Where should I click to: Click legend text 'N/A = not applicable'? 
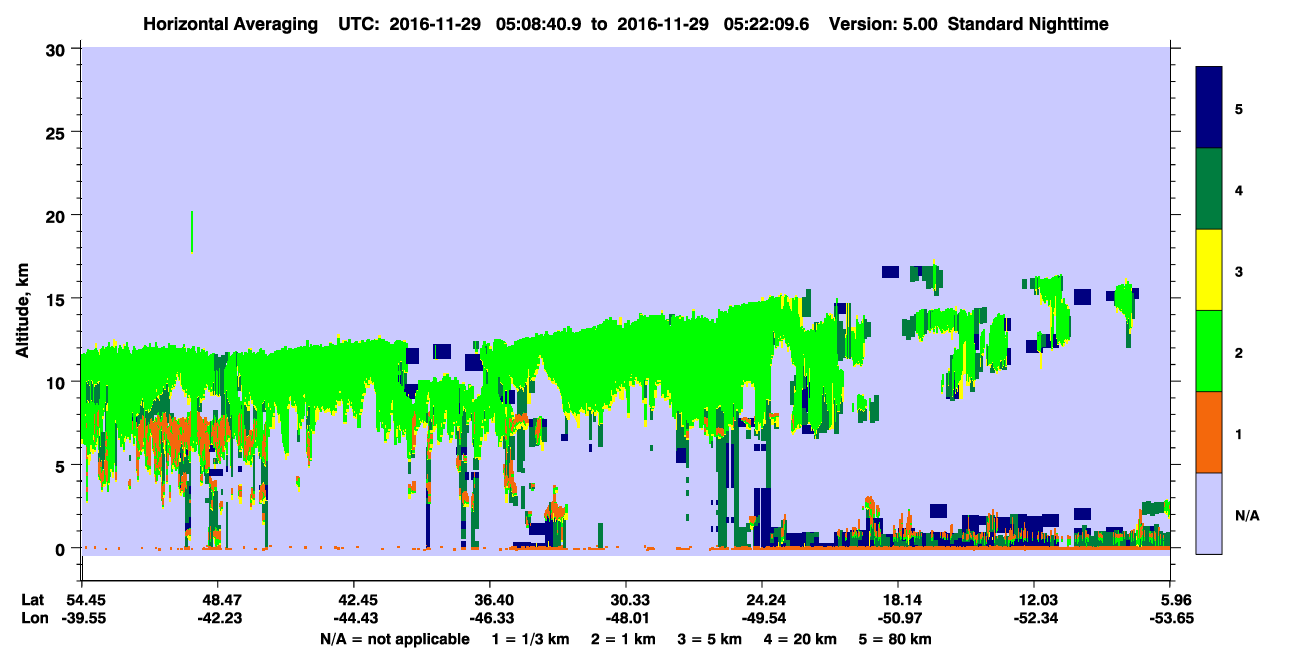pyautogui.click(x=394, y=639)
